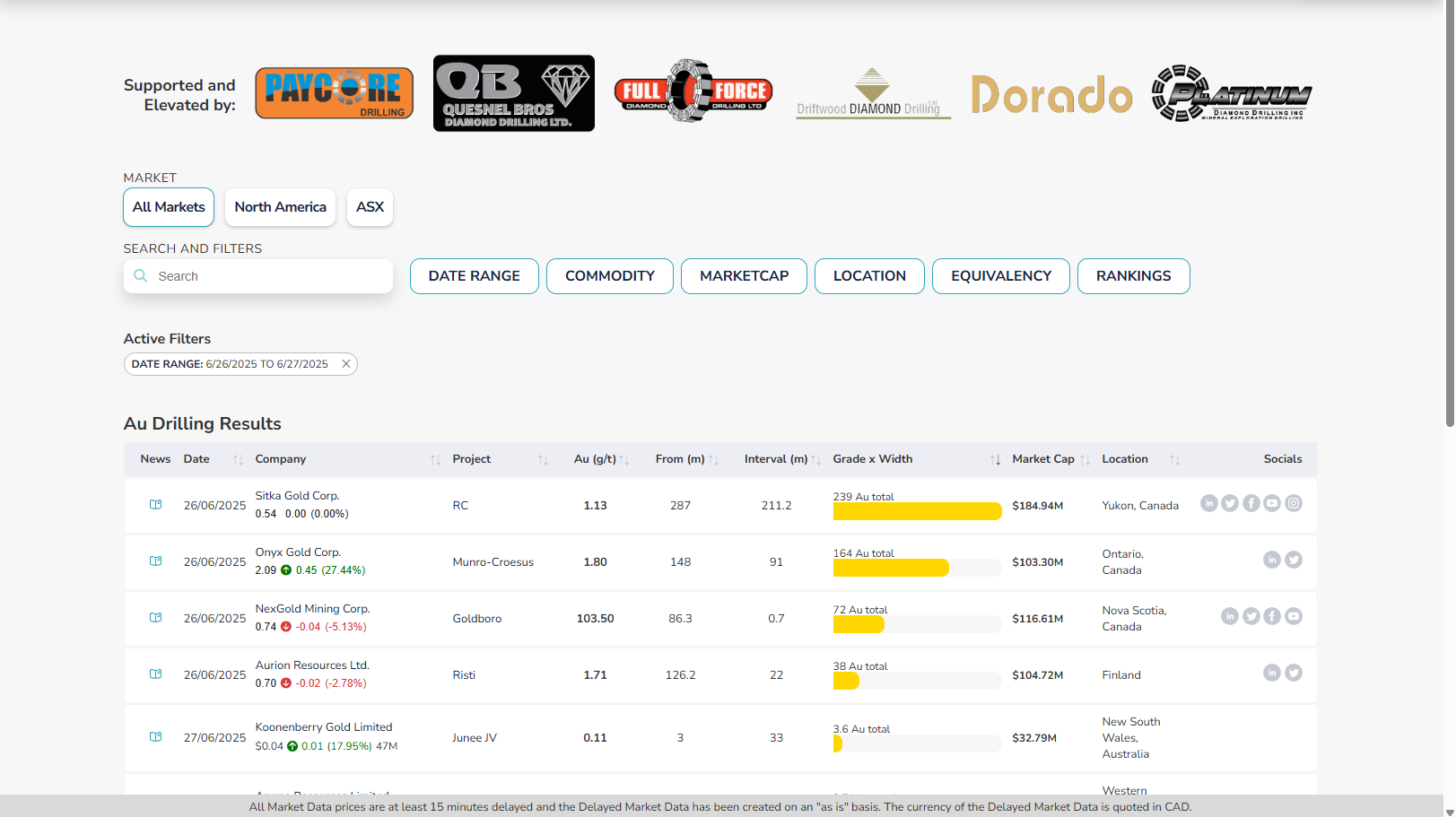Open the Date Range filter
1456x817 pixels.
475,276
